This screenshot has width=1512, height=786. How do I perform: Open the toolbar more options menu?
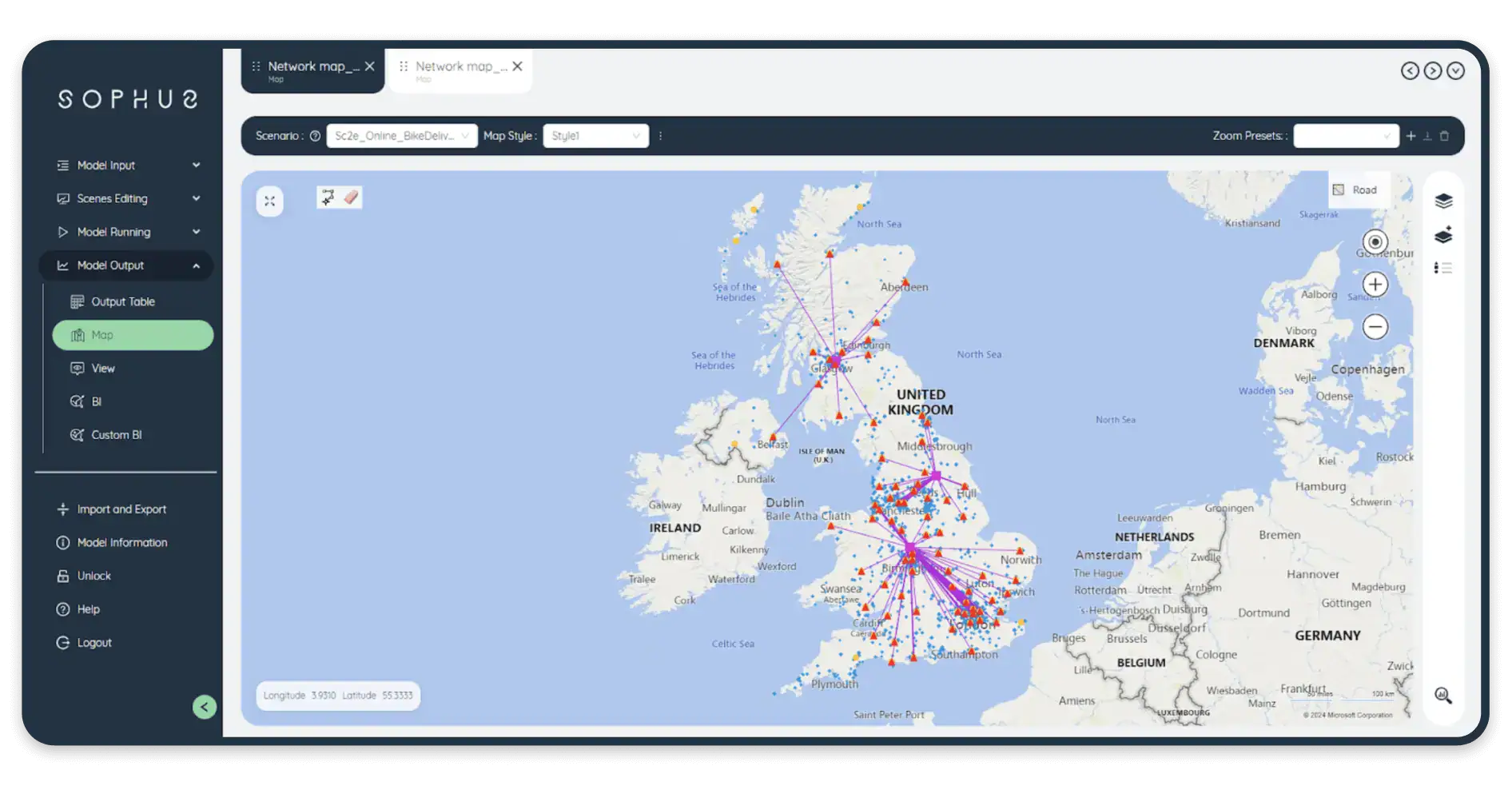coord(661,136)
